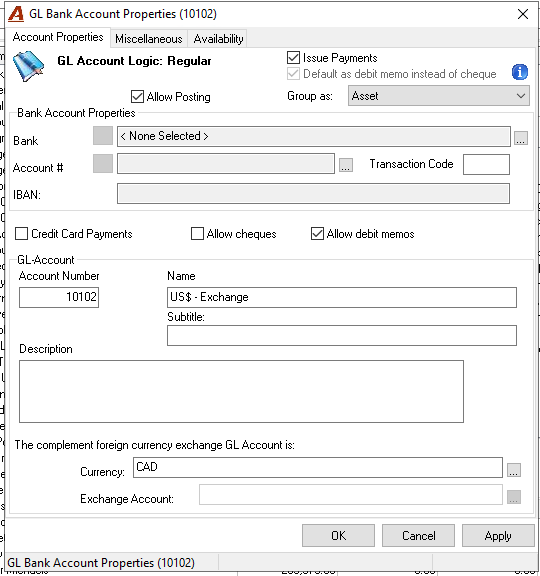Click the Exchange Account field
The height and width of the screenshot is (576, 540).
tap(351, 494)
